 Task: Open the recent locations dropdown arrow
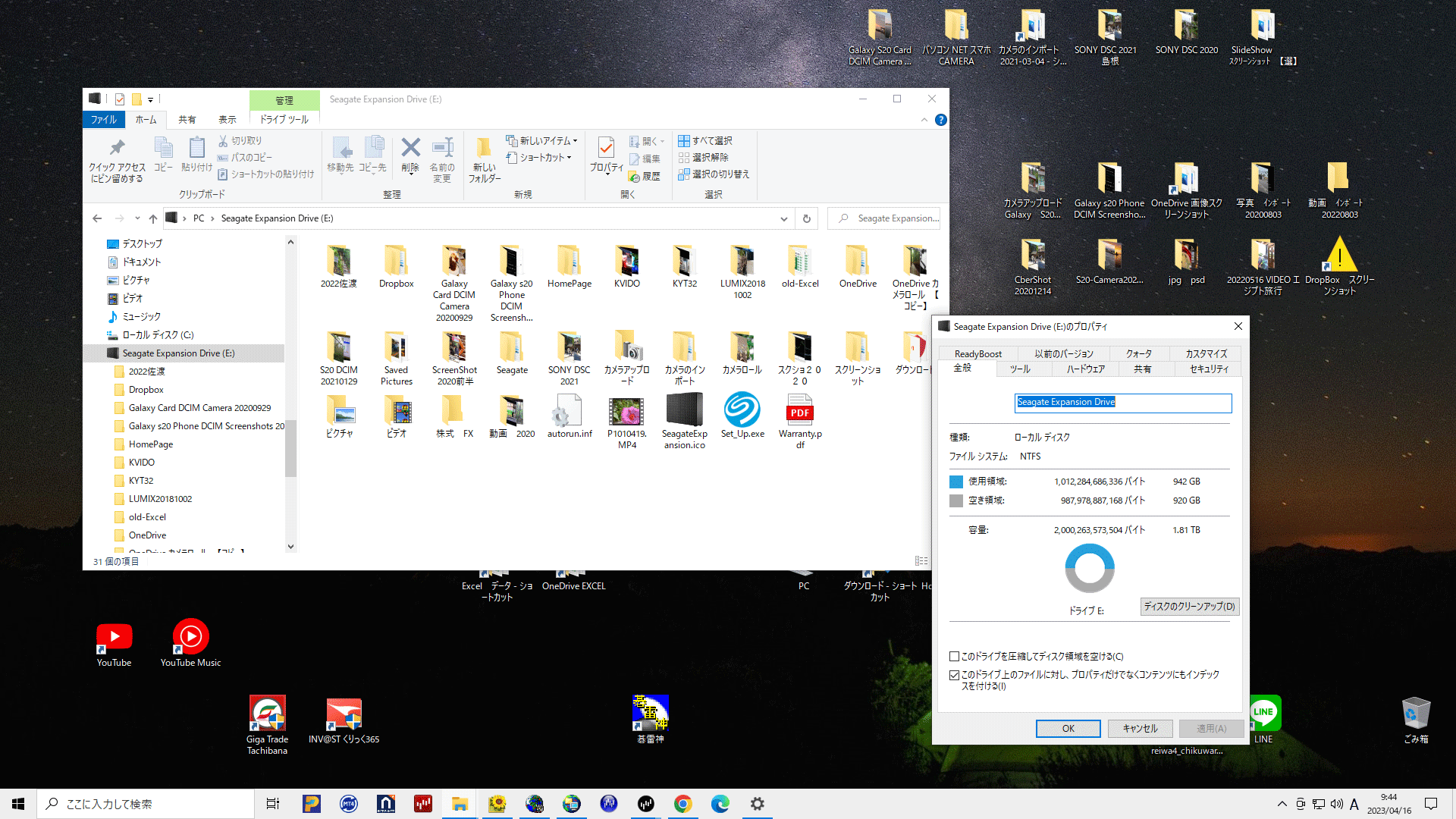137,218
